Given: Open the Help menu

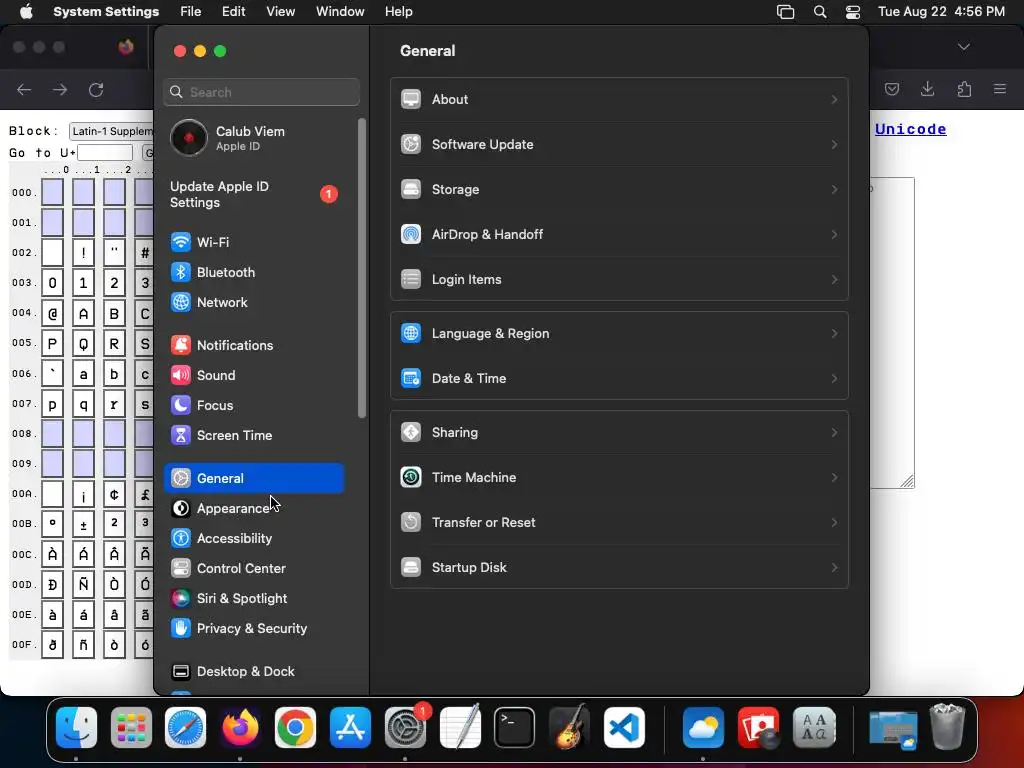Looking at the screenshot, I should (x=398, y=12).
